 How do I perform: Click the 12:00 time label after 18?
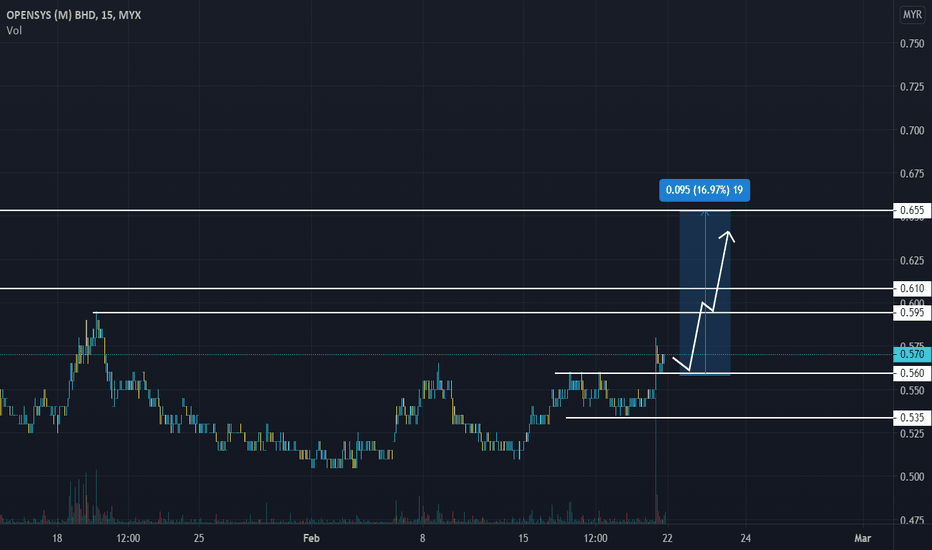tap(128, 538)
